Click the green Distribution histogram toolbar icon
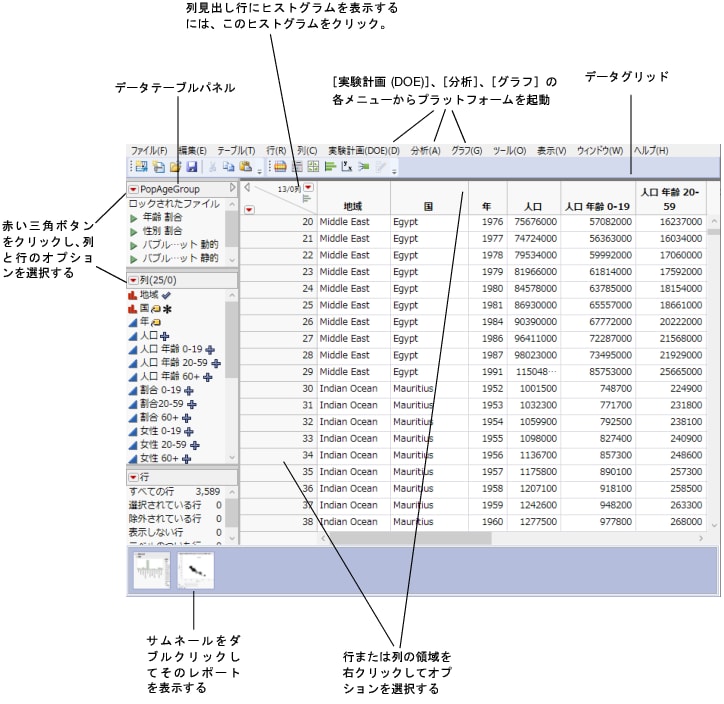The image size is (724, 704). [330, 167]
